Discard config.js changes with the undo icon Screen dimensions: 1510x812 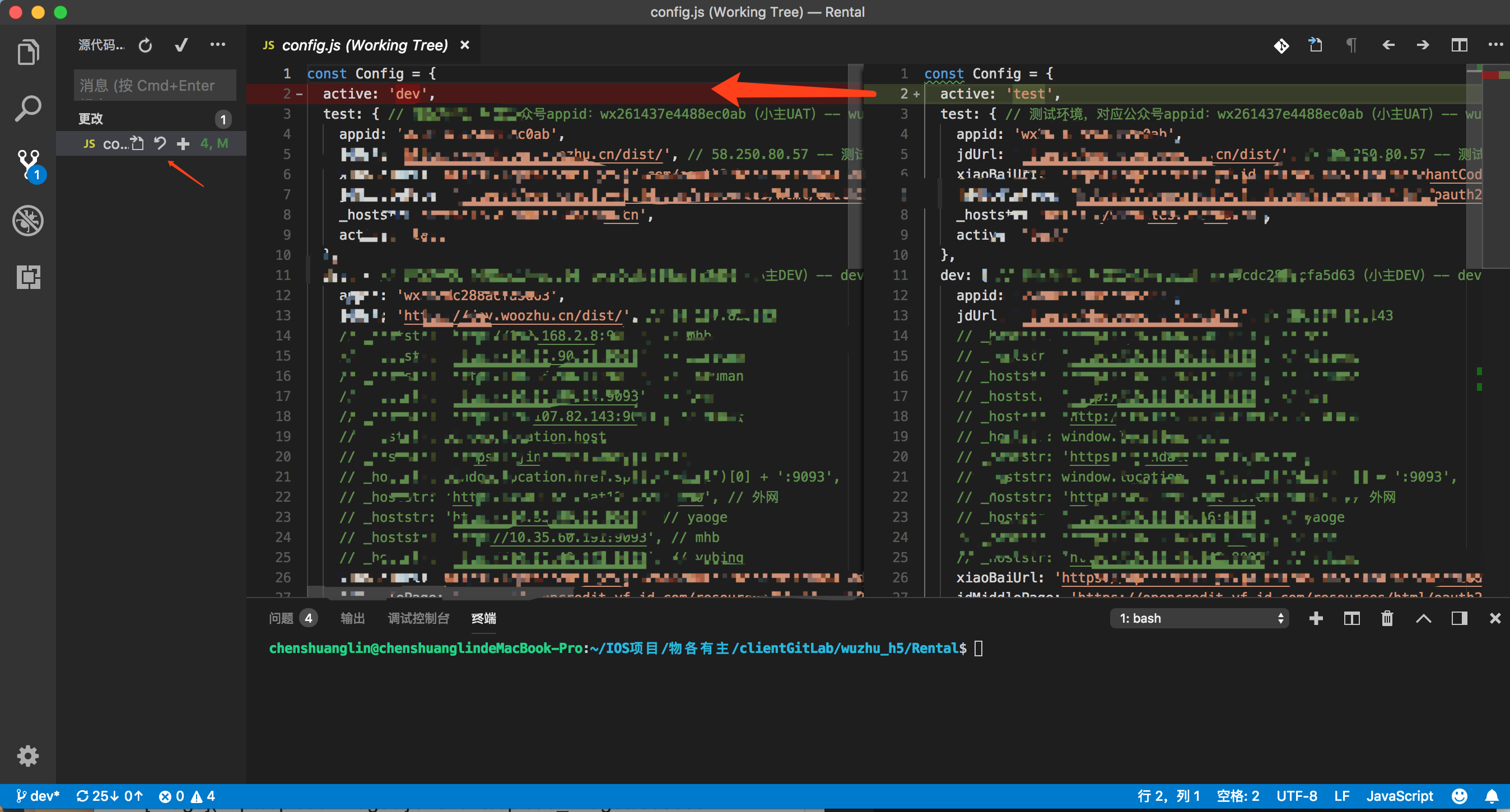tap(160, 143)
